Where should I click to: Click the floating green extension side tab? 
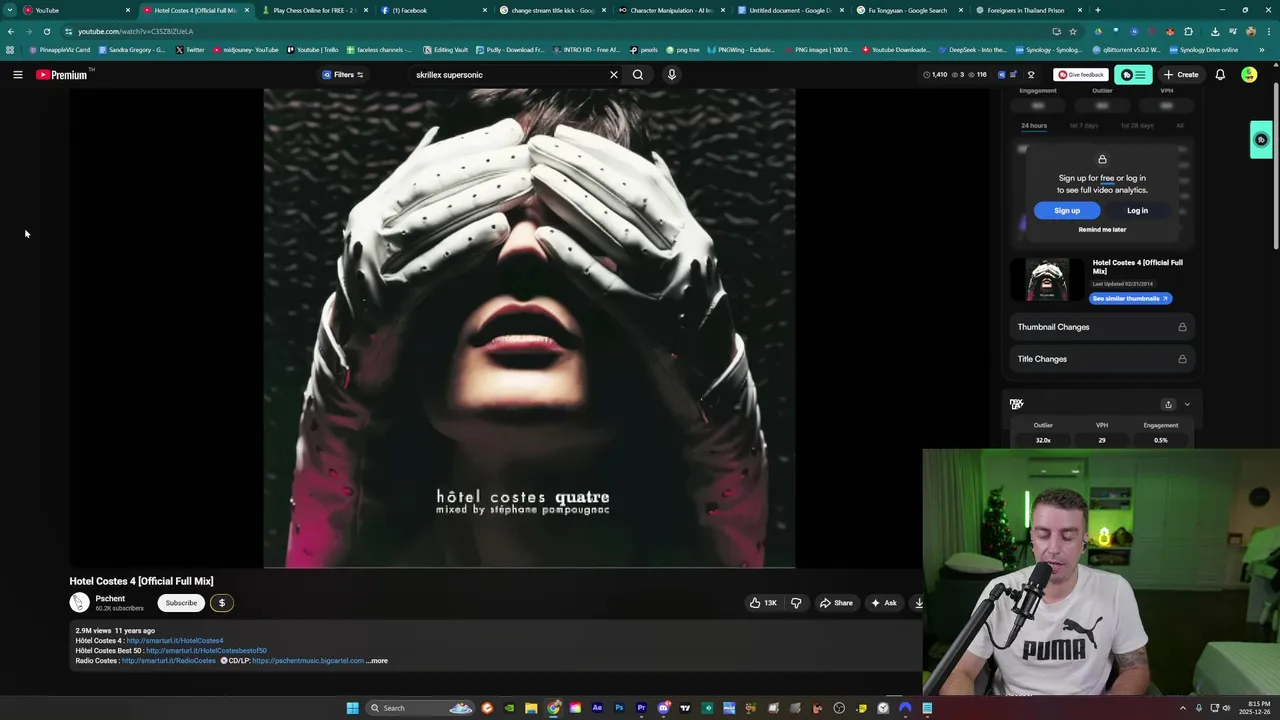point(1261,140)
